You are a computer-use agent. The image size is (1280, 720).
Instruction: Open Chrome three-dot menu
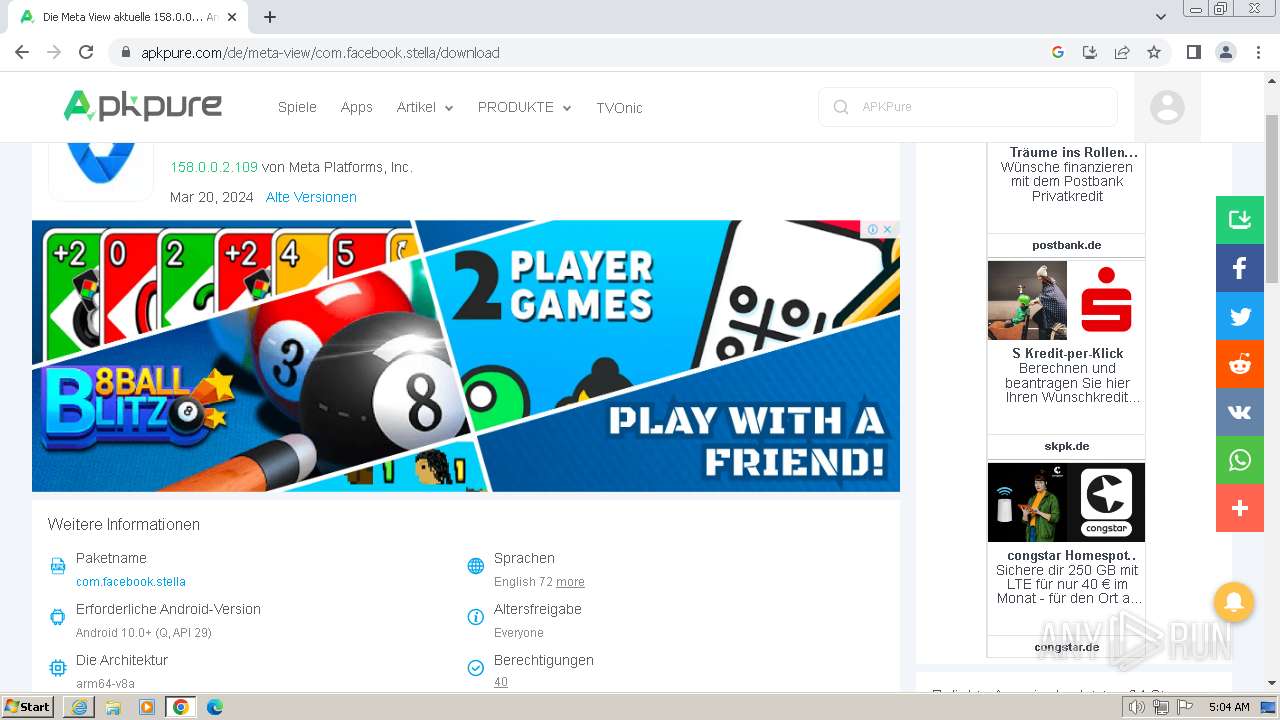(1259, 52)
